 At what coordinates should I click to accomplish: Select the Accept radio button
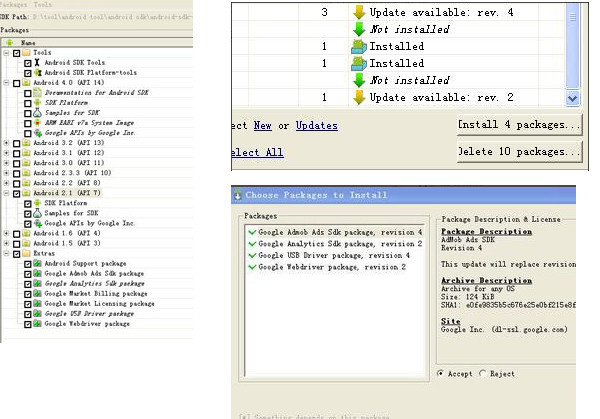pos(441,373)
